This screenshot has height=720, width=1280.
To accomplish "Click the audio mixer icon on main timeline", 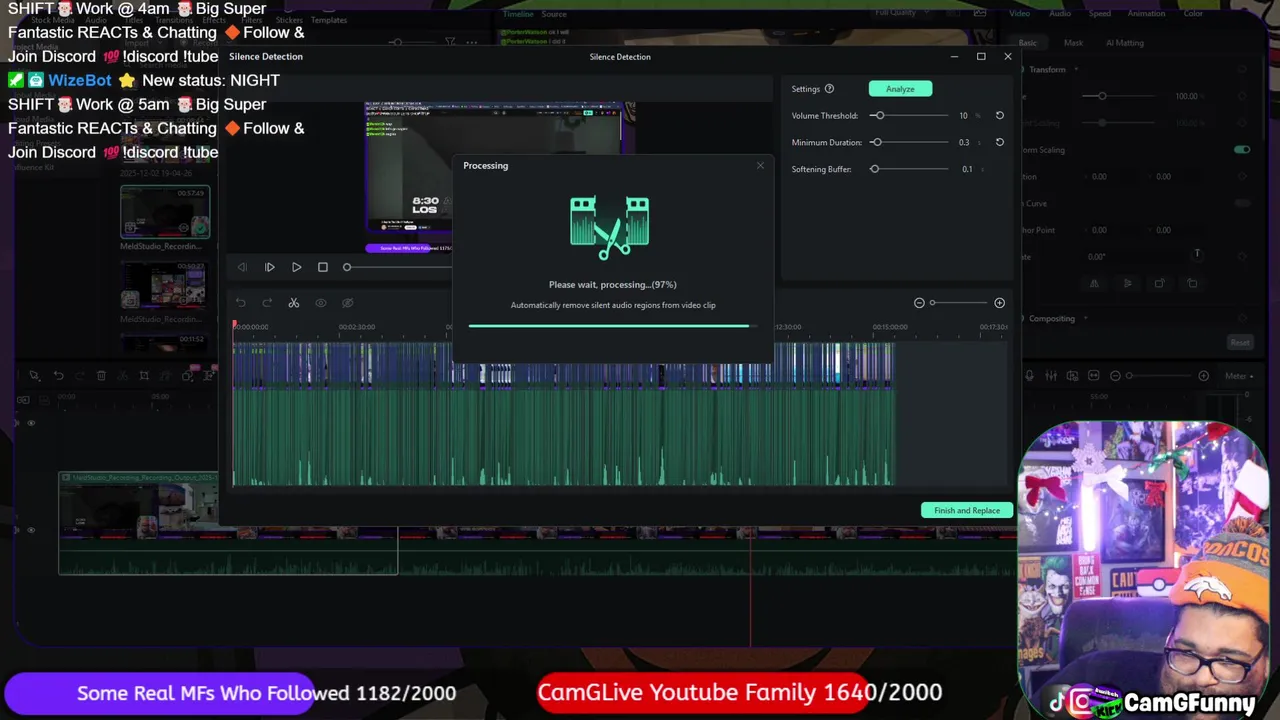I will pyautogui.click(x=1051, y=376).
